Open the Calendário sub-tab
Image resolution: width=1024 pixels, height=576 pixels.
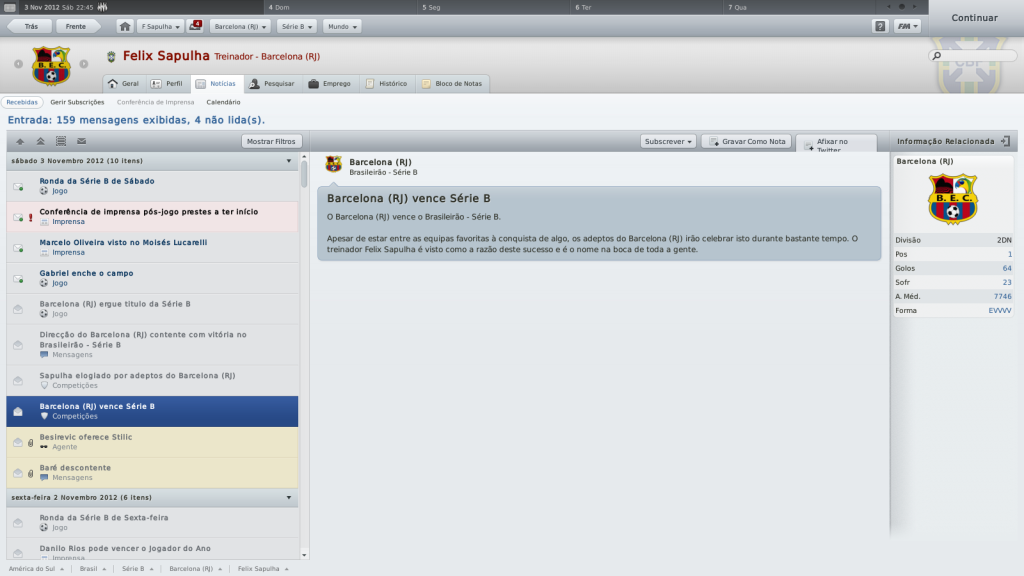click(x=223, y=102)
